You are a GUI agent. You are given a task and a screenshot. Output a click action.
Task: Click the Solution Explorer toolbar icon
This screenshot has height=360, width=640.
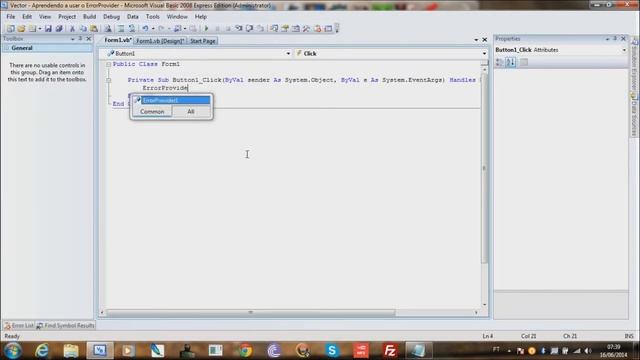(274, 29)
